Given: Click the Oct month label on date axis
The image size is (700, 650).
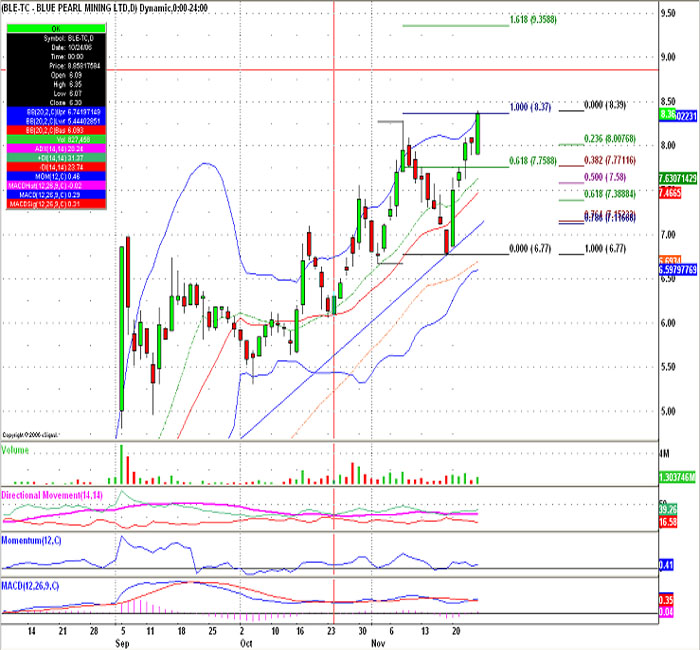Looking at the screenshot, I should (x=246, y=643).
